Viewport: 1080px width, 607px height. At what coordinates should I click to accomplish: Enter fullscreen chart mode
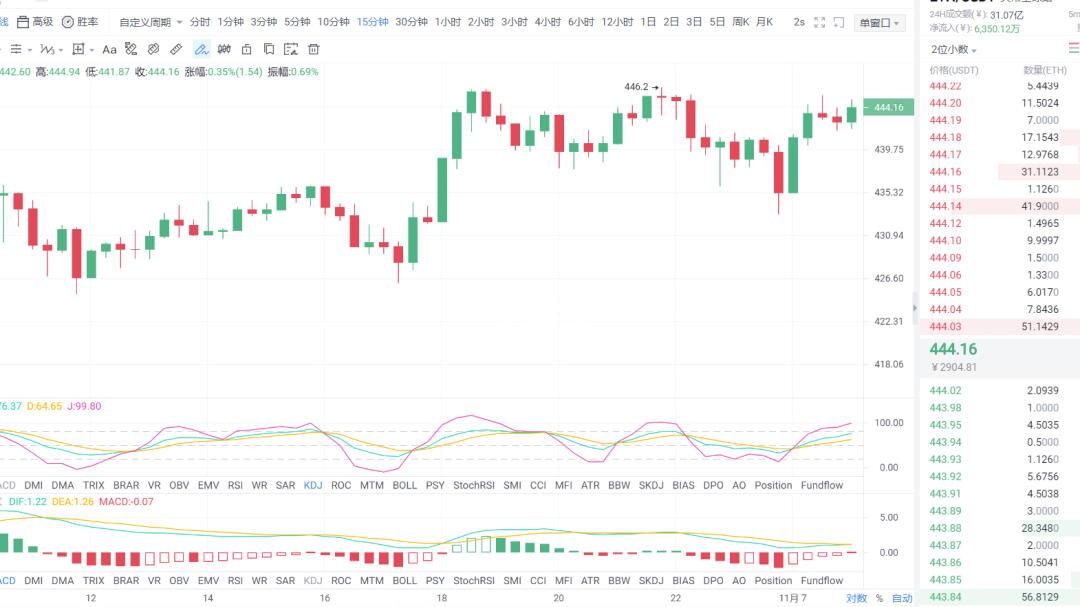(820, 22)
